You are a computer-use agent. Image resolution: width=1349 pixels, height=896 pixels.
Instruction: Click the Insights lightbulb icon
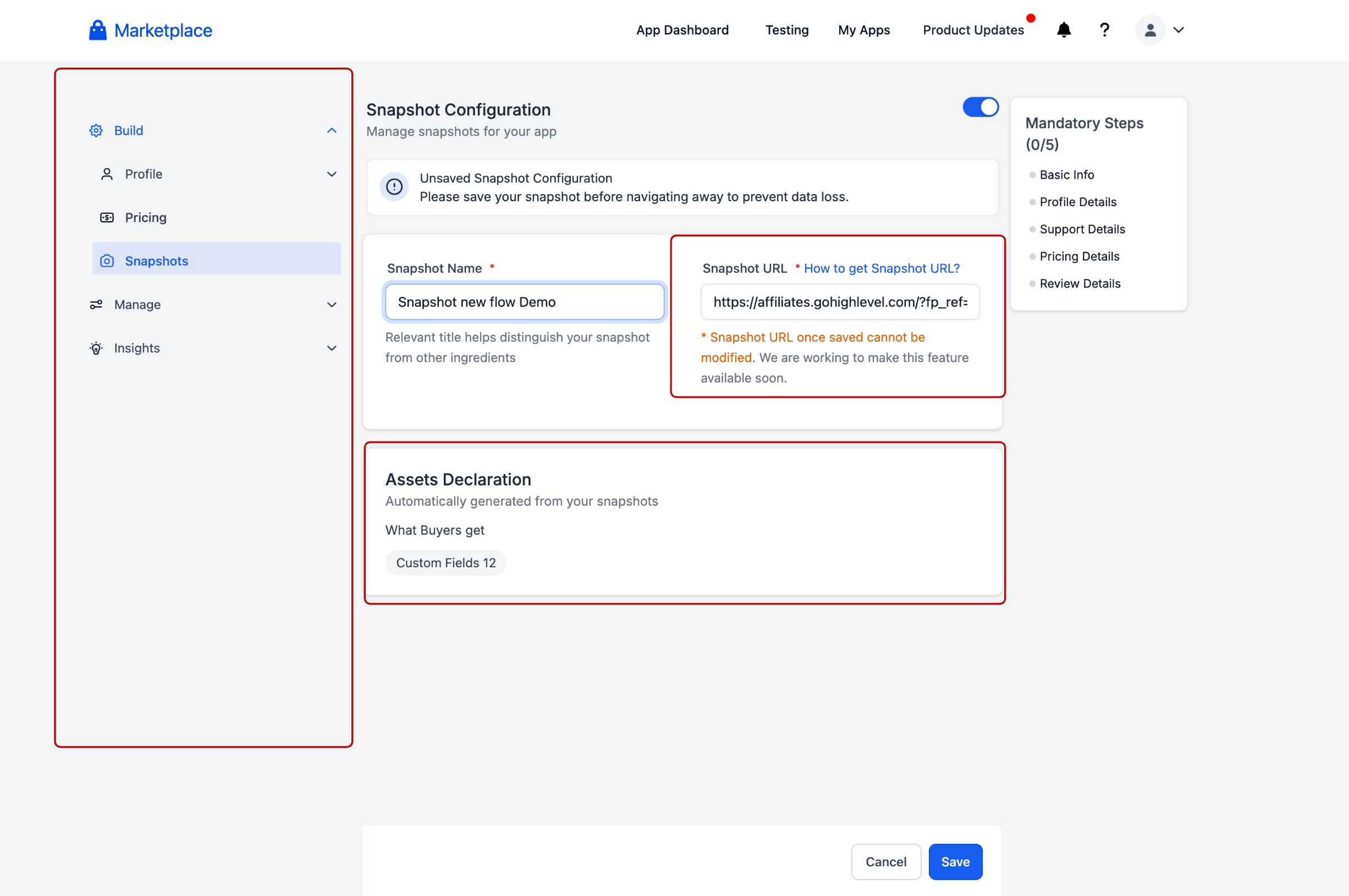(96, 348)
